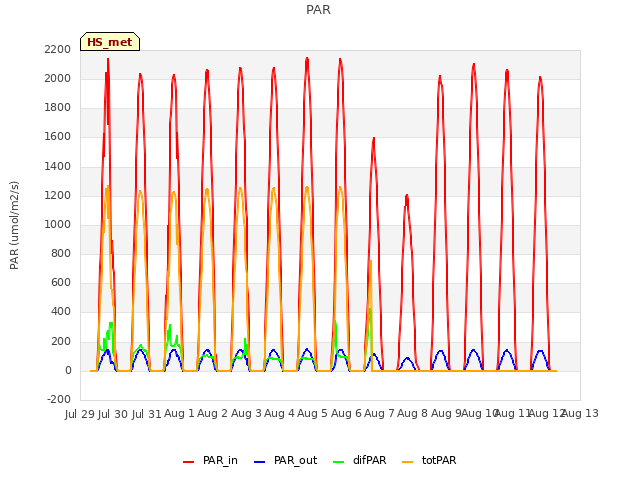Click the 0 y-axis tick label

(68, 370)
